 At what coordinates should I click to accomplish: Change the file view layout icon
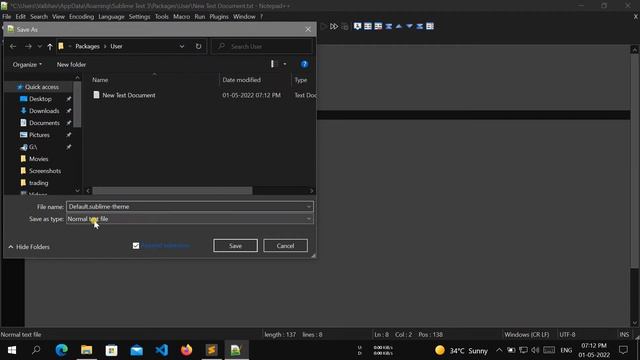pos(274,64)
